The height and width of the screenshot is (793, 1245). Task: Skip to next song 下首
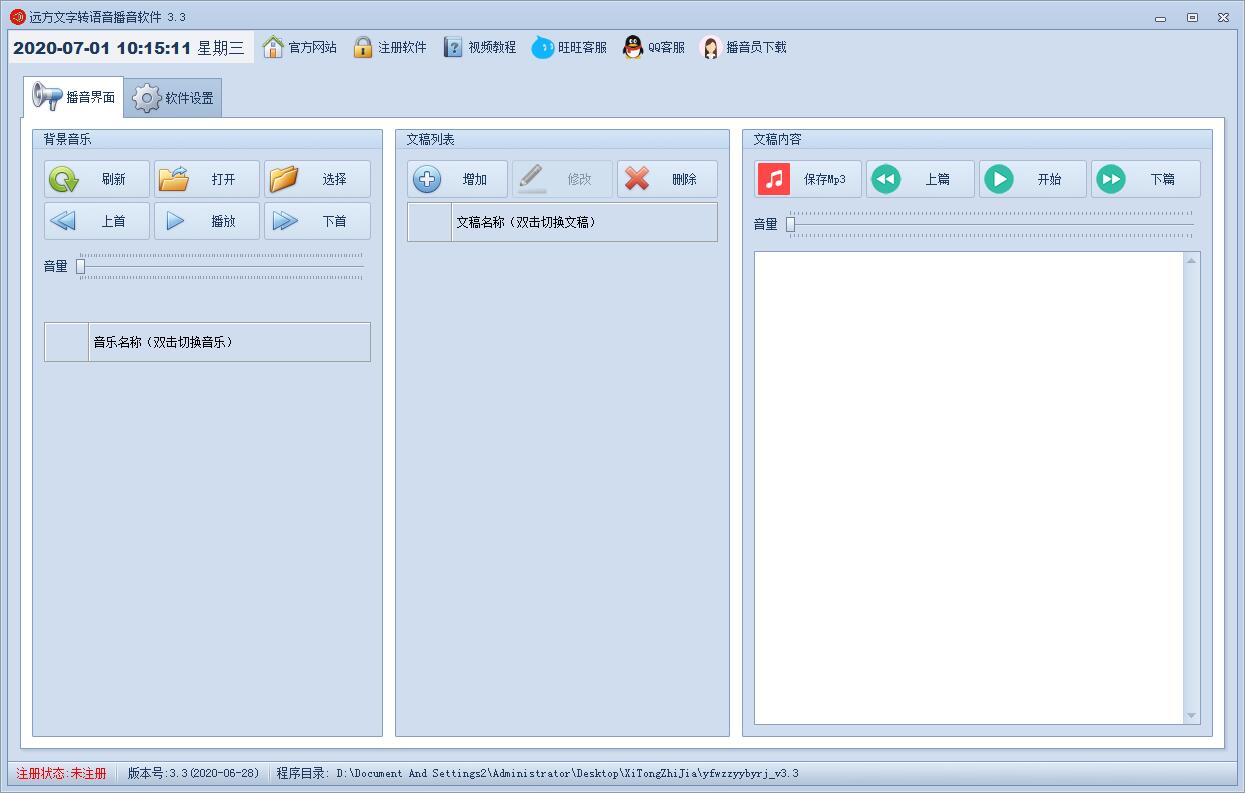coord(317,221)
